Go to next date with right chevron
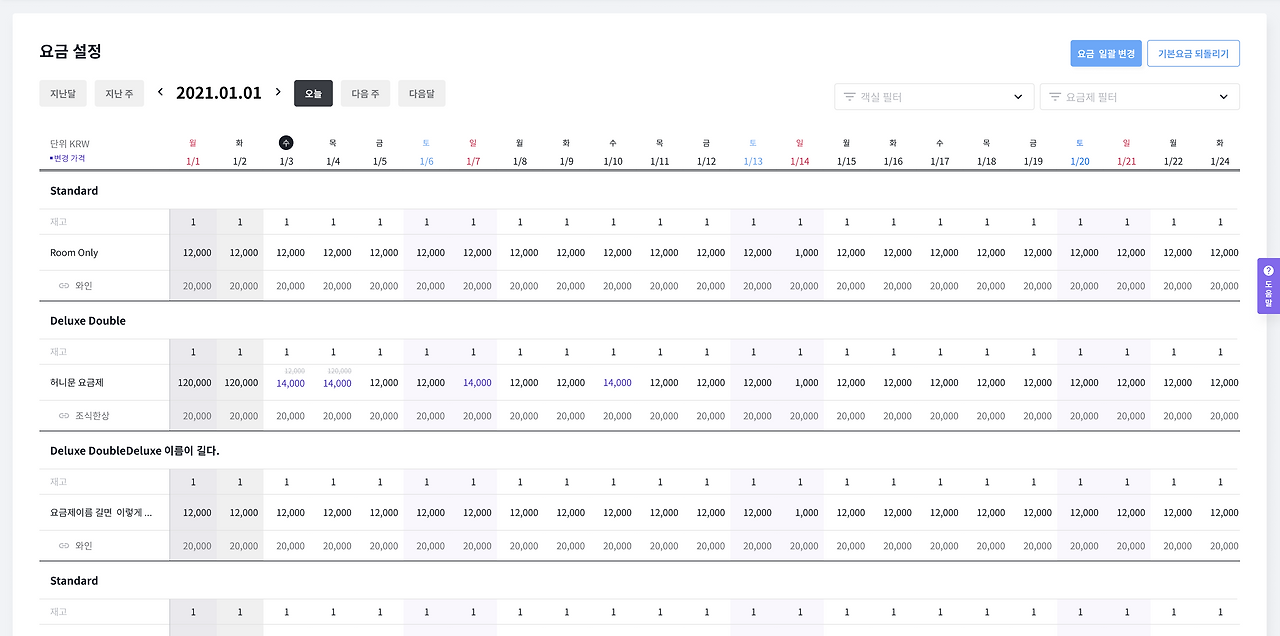Screen dimensions: 1280x636 pos(278,92)
